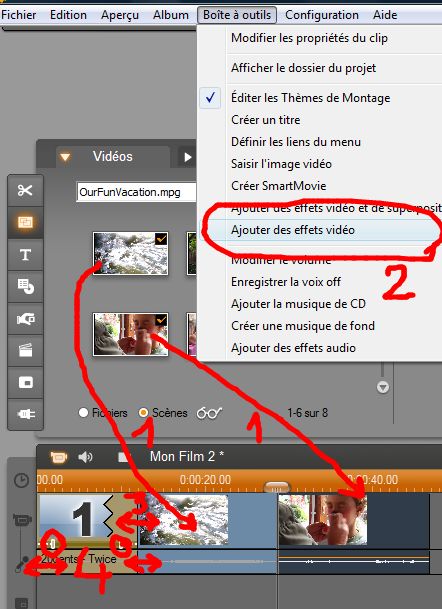Click the 1-6 sur 8 page indicator
This screenshot has width=442, height=609.
(x=308, y=413)
